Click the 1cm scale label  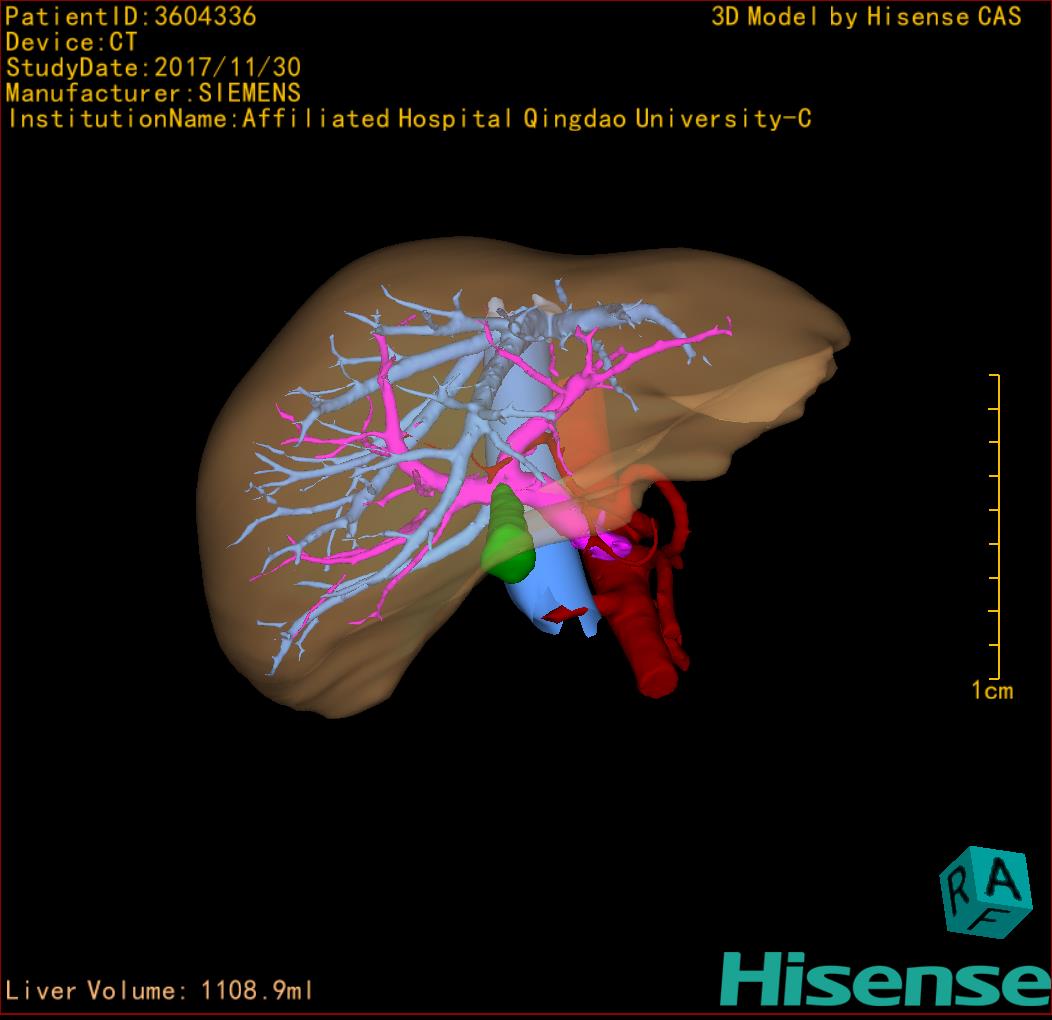[991, 691]
